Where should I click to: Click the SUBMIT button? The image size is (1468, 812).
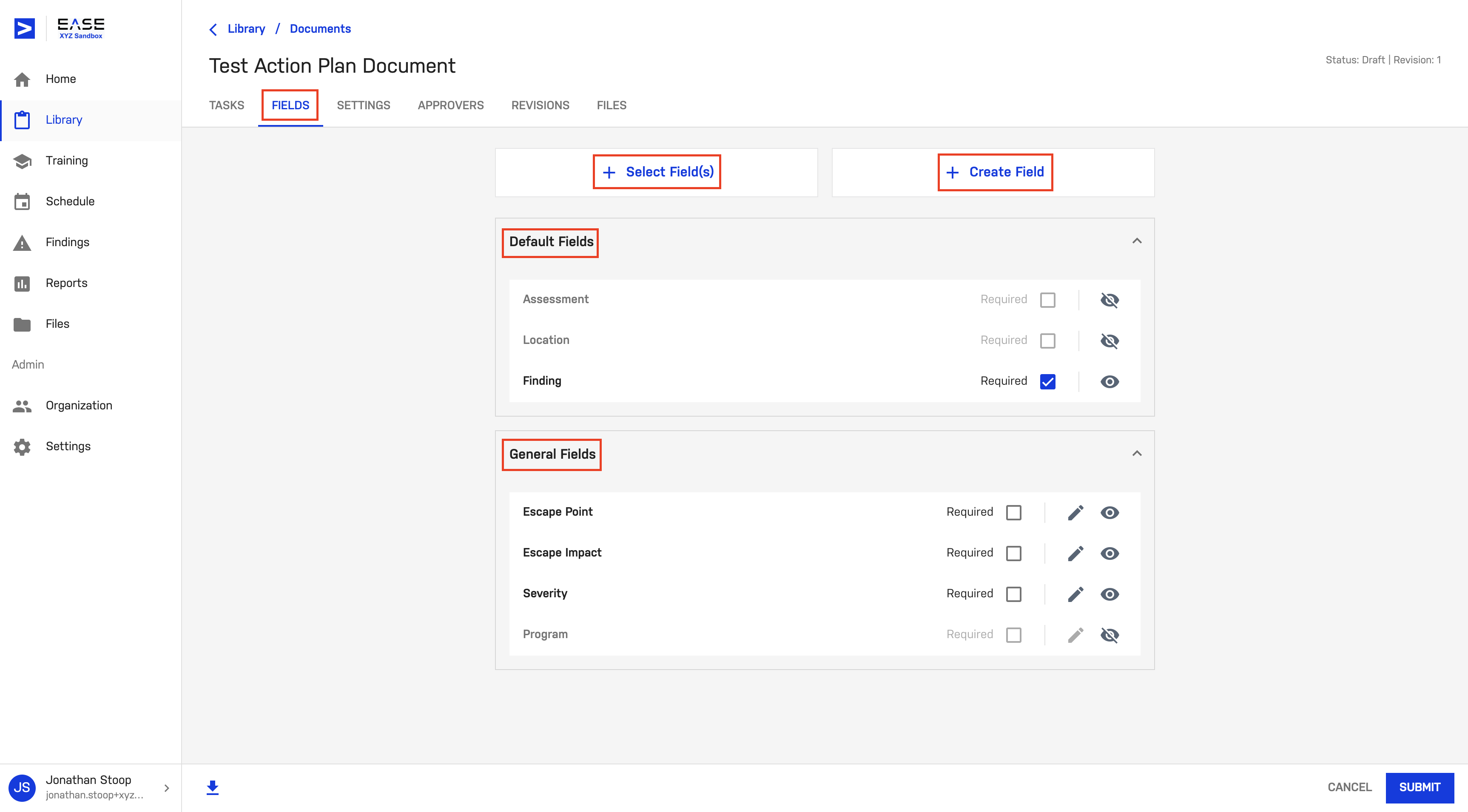tap(1419, 787)
